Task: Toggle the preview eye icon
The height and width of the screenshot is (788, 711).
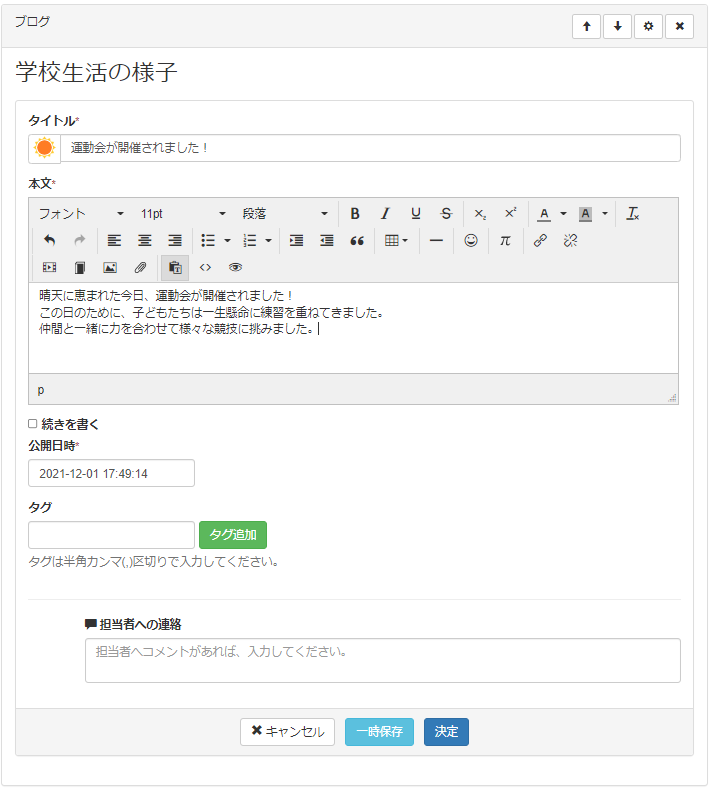Action: [x=236, y=268]
